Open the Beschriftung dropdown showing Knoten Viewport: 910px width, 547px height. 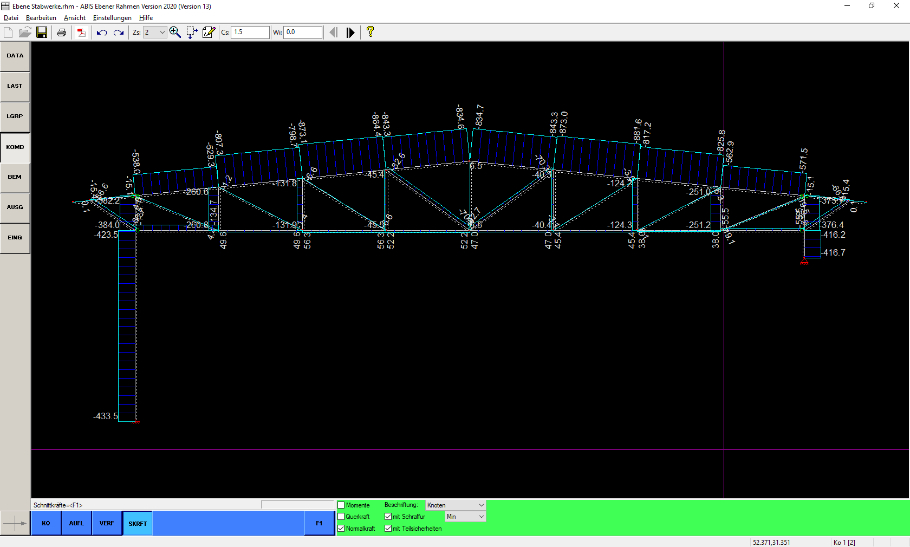coord(456,505)
